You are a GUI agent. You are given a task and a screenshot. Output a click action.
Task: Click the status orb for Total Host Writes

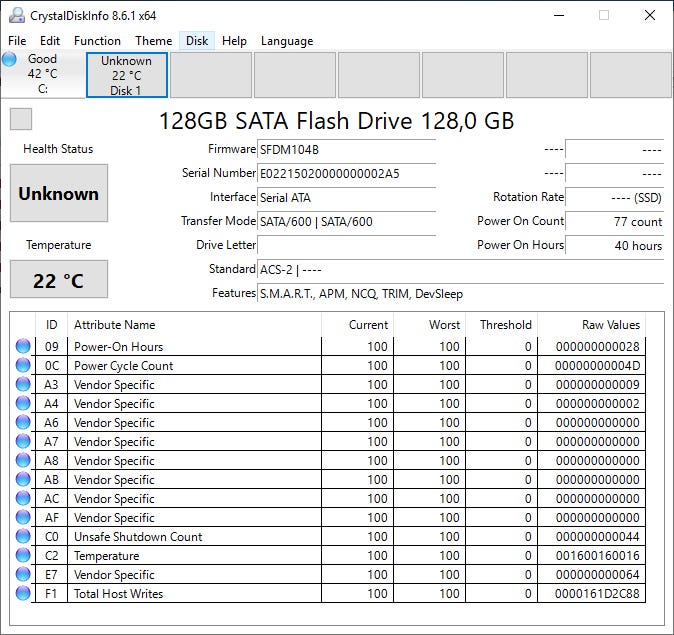23,594
